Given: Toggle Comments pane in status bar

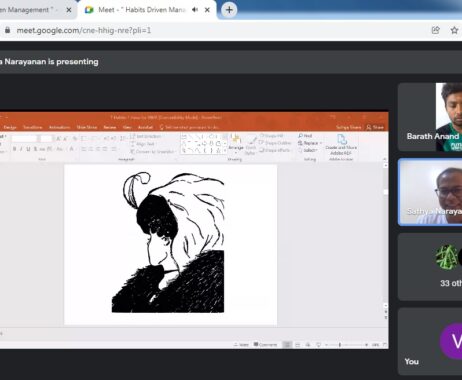Looking at the screenshot, I should 265,345.
